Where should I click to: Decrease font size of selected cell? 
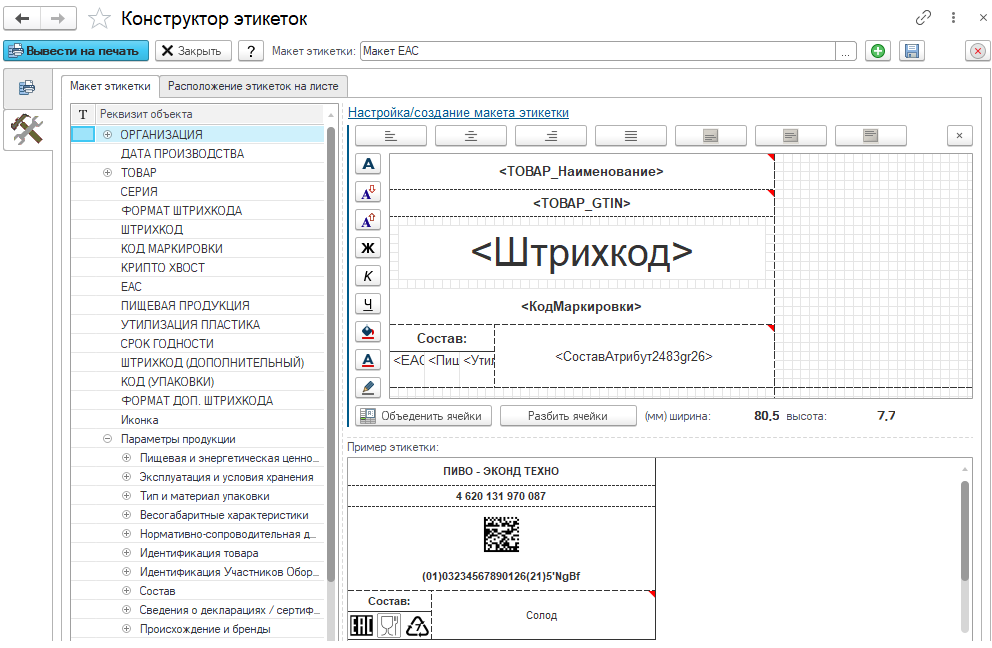point(369,192)
